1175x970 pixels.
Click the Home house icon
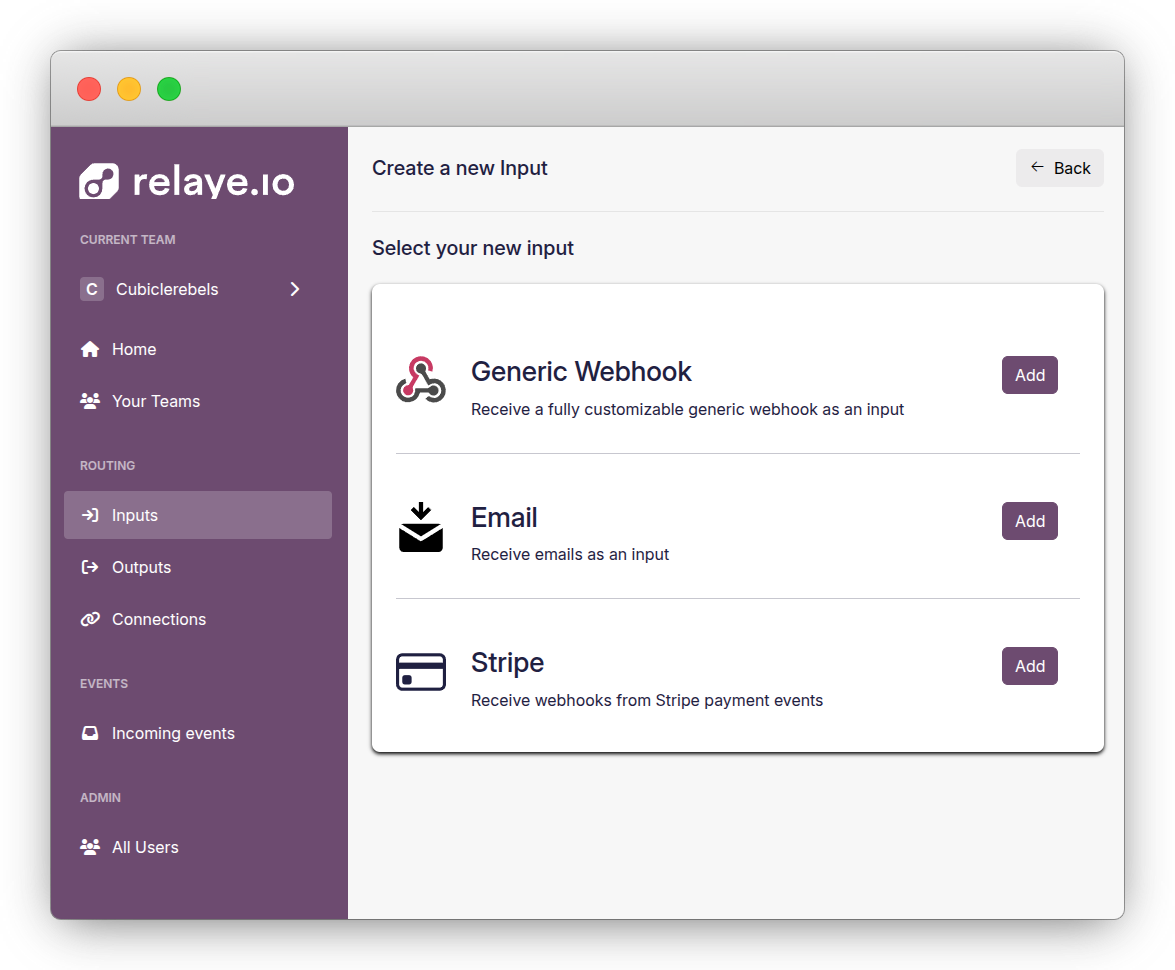click(x=90, y=349)
